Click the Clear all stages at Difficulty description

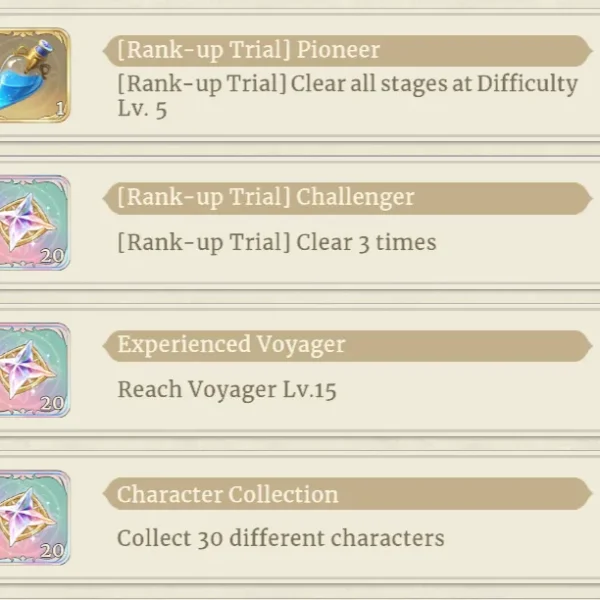click(347, 96)
